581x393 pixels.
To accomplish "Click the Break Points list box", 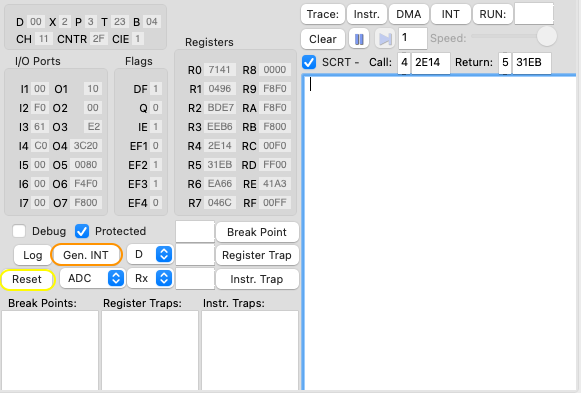I will 50,350.
